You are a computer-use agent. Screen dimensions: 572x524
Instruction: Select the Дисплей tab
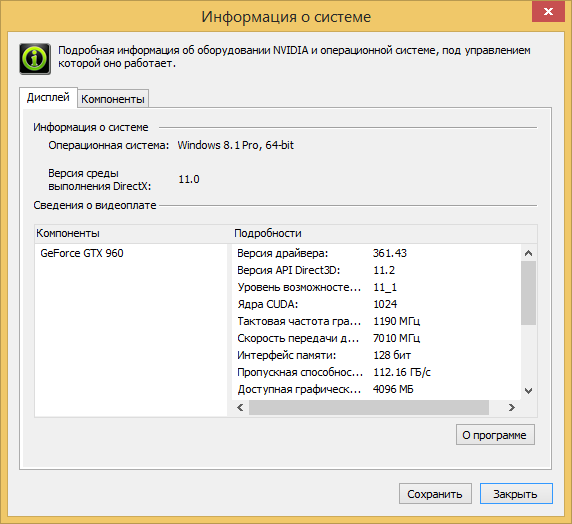(48, 97)
